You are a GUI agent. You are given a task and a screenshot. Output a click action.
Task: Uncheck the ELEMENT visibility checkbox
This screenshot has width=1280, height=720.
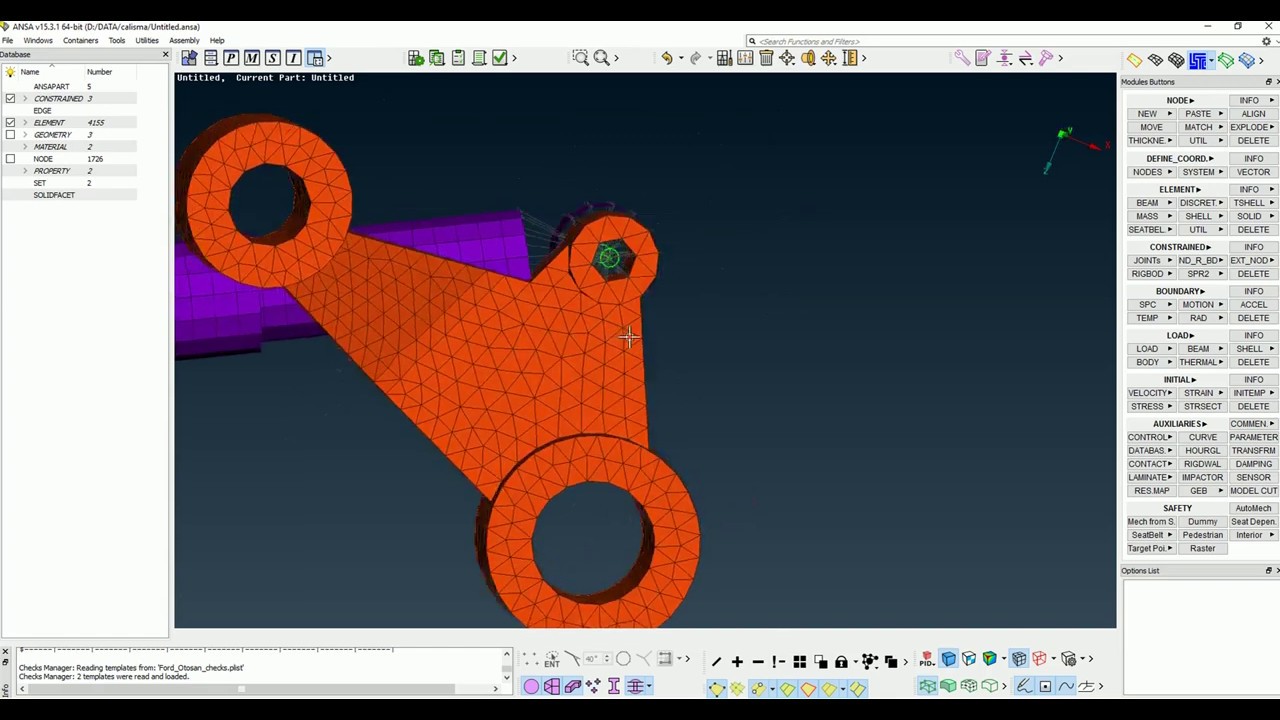[x=10, y=123]
